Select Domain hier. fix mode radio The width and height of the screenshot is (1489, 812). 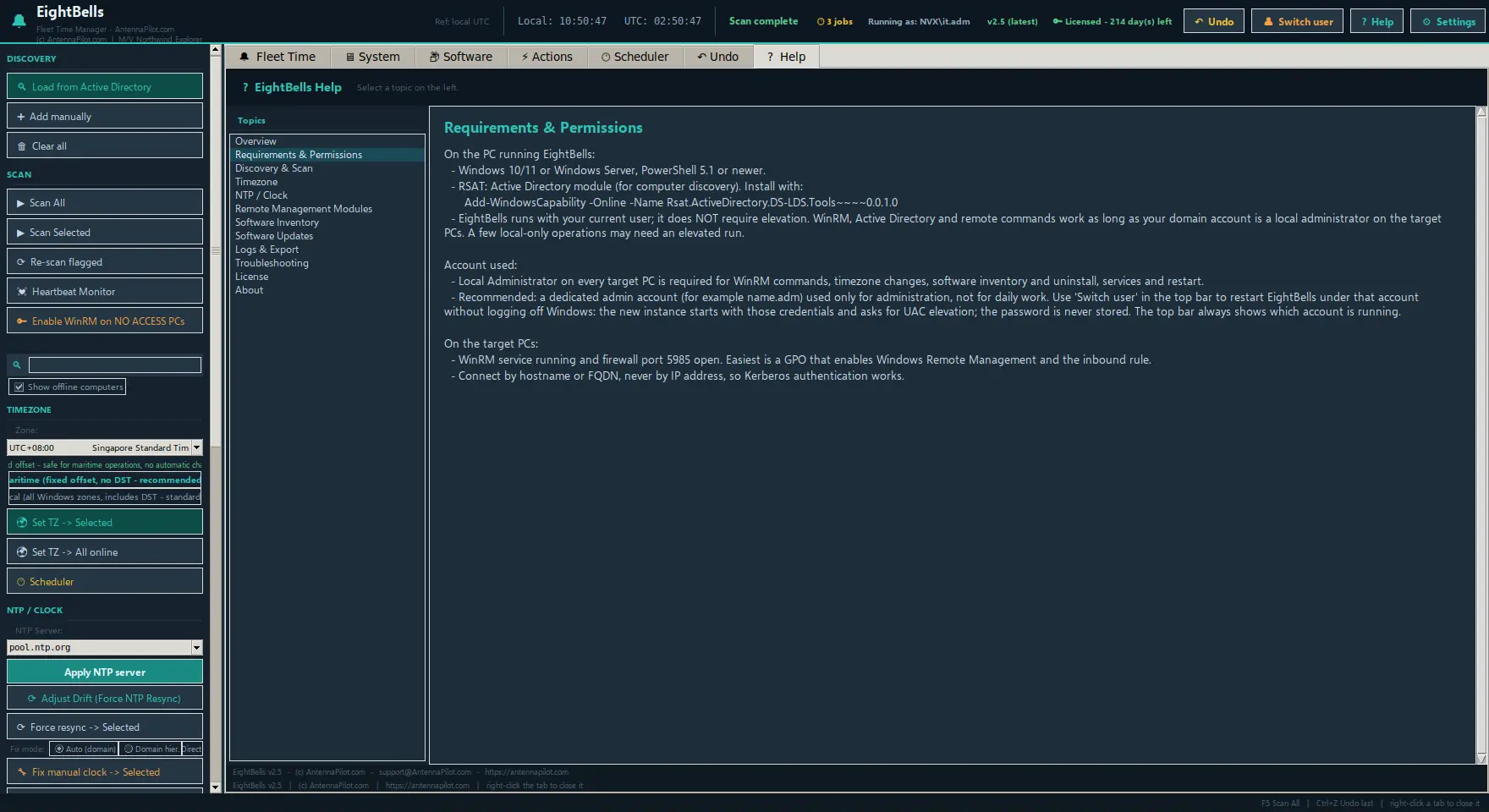coord(150,749)
